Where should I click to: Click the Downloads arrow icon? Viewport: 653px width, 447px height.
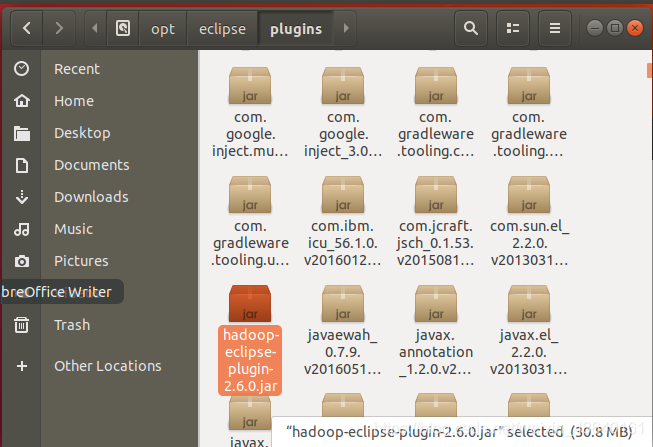point(22,197)
